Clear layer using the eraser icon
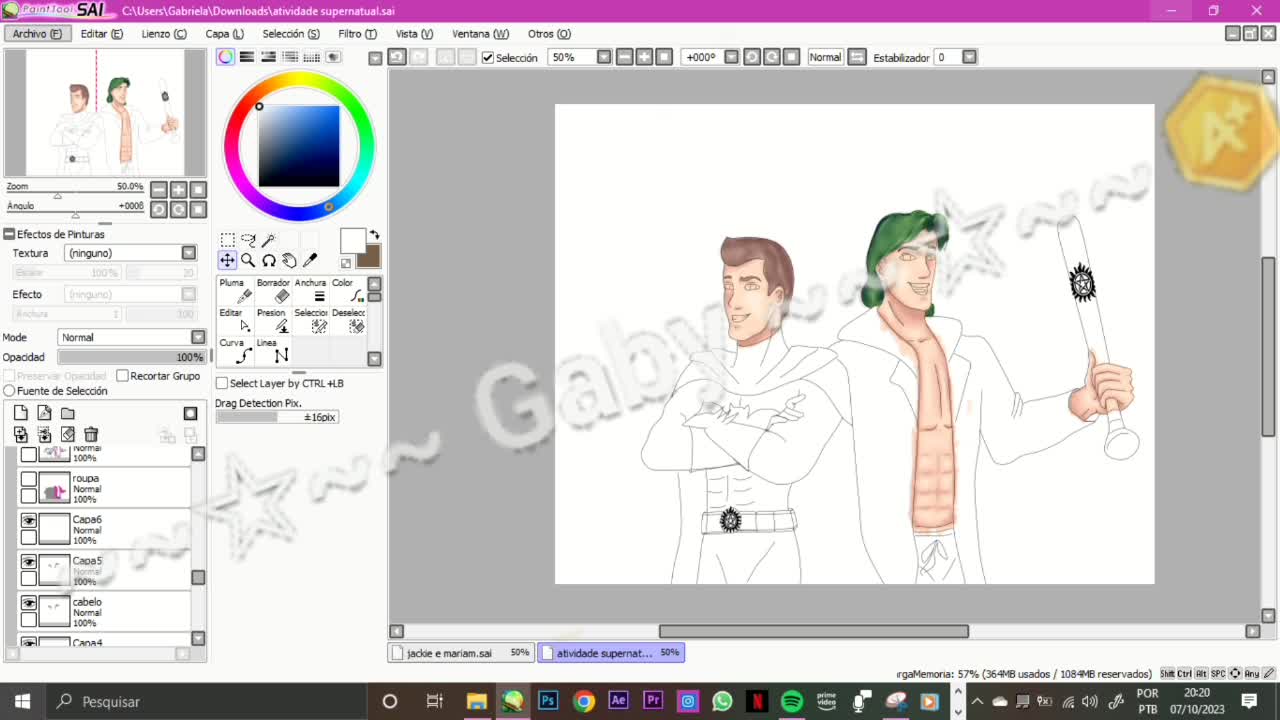1280x720 pixels. pos(68,434)
